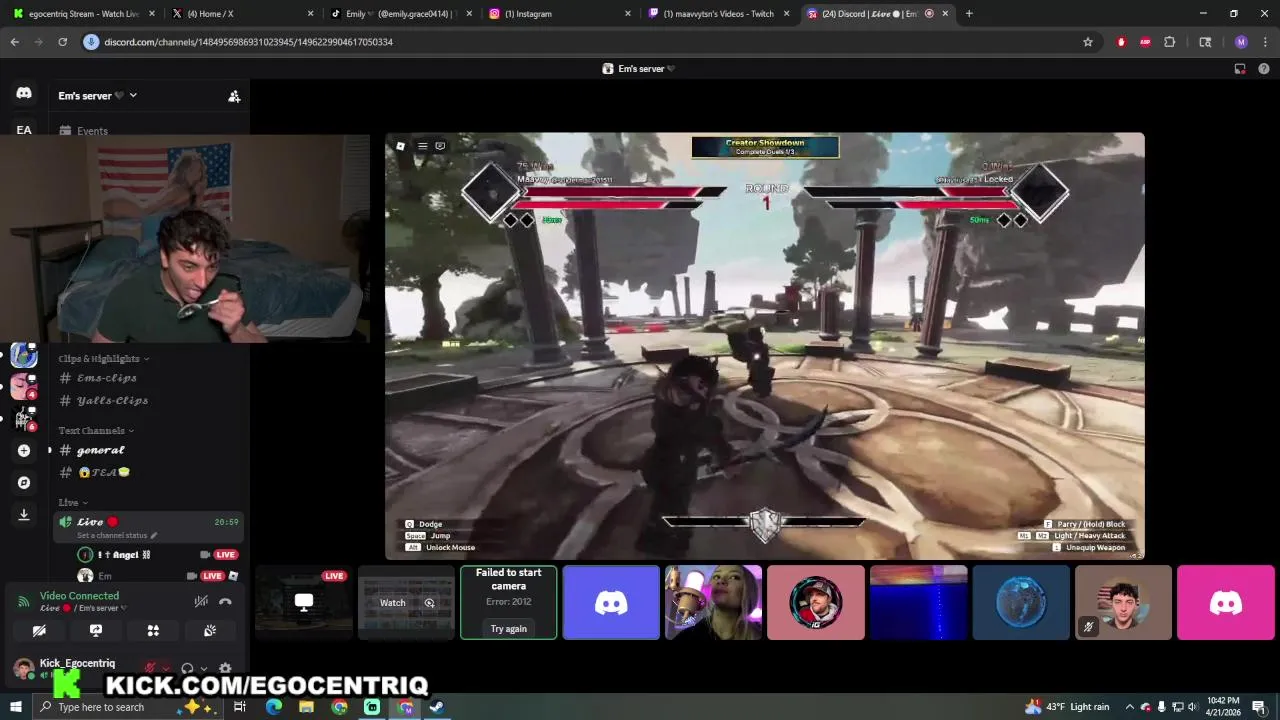Reload the page in Chrome

coord(62,42)
